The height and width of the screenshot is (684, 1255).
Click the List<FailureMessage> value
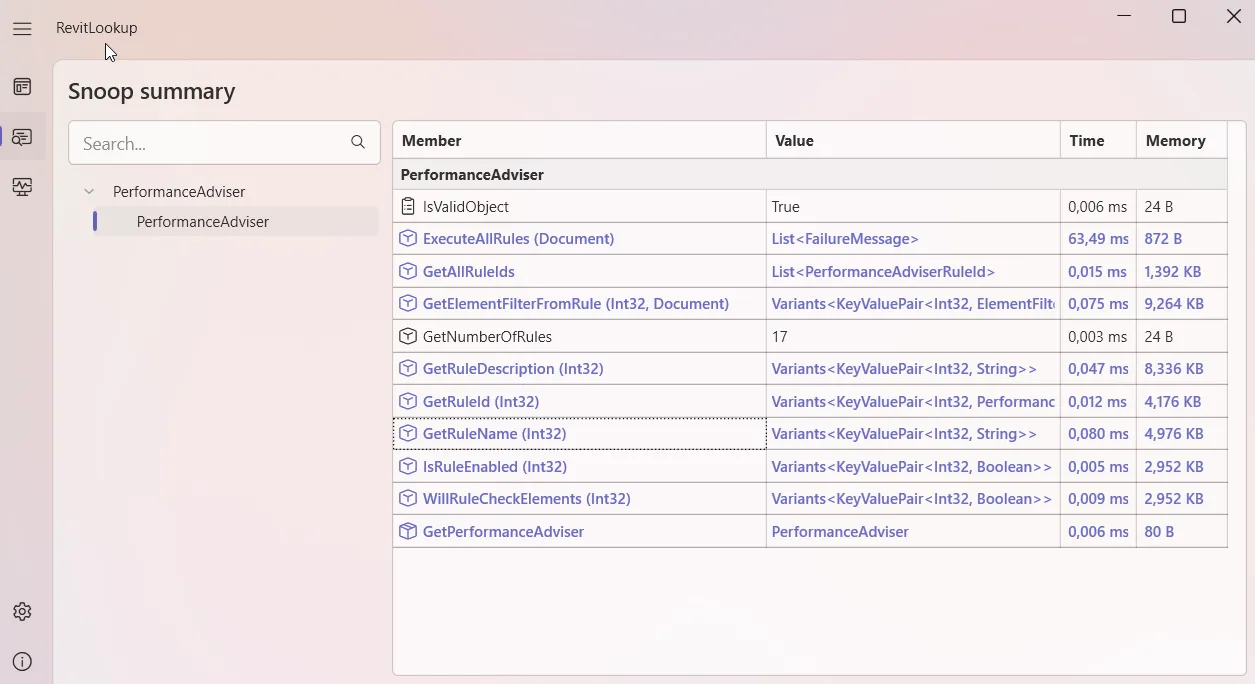[x=845, y=239]
